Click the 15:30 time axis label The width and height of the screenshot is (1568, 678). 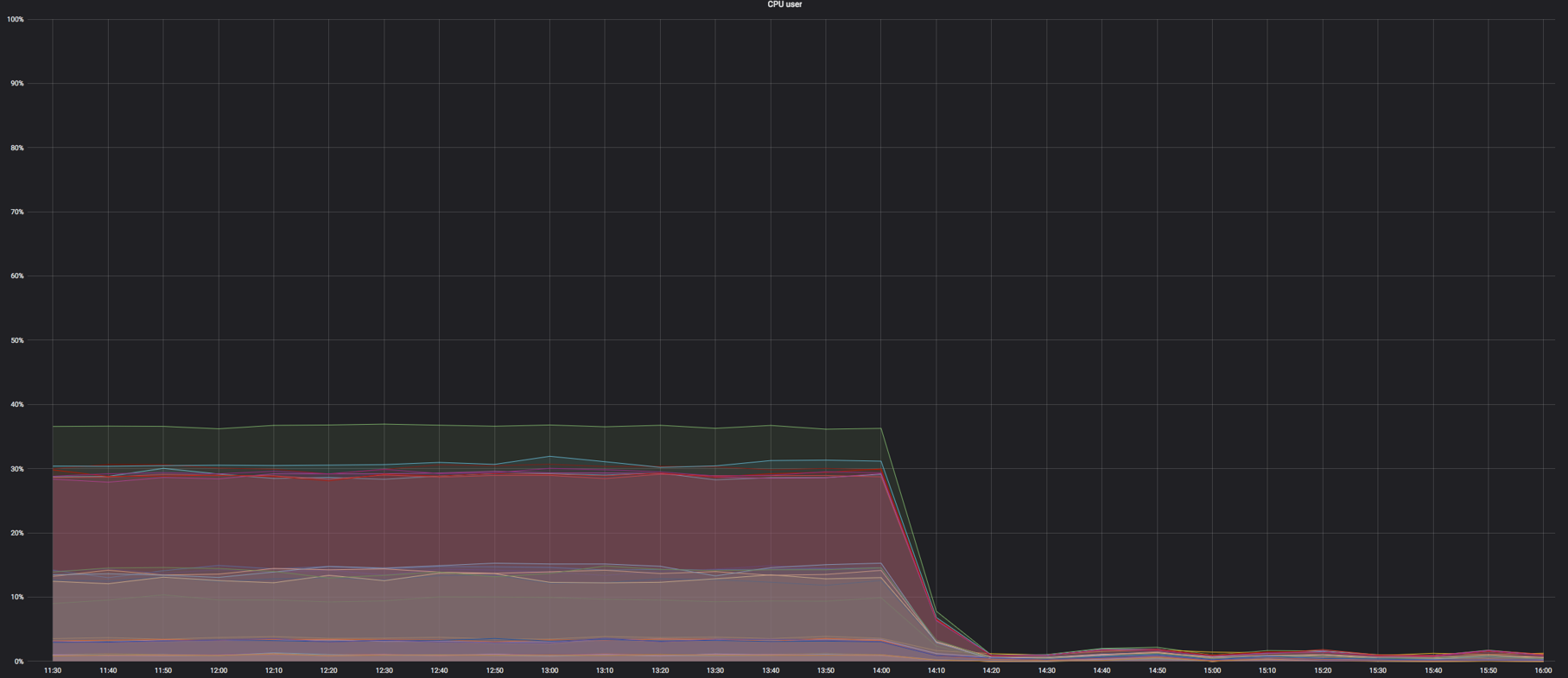click(1378, 671)
